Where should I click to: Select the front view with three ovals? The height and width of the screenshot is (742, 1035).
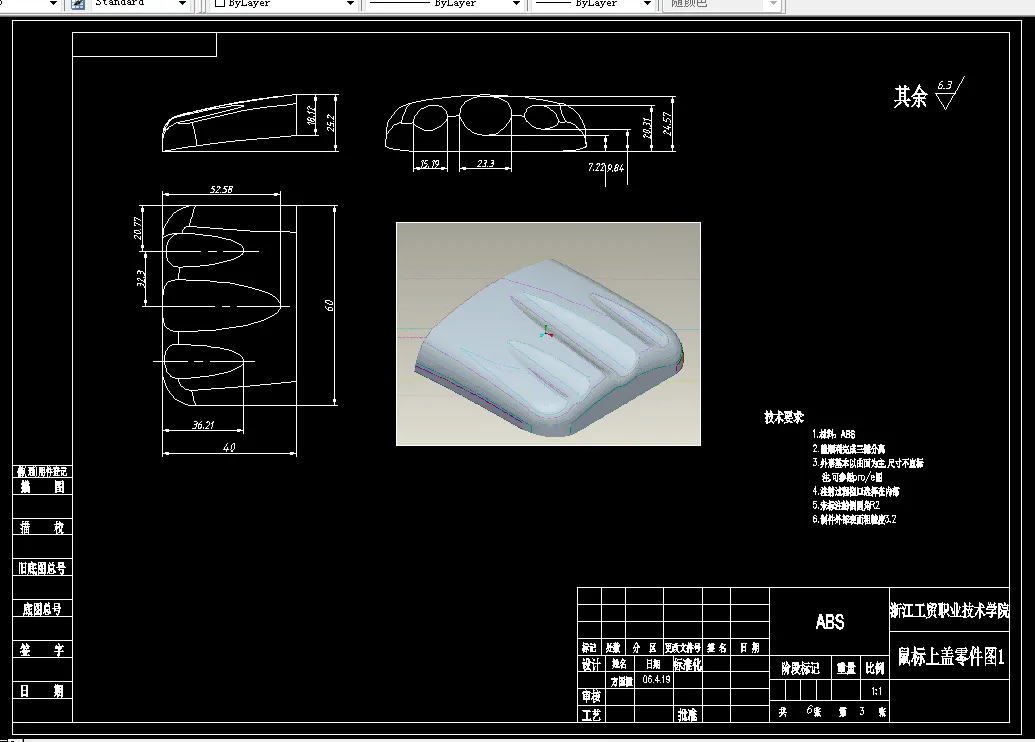click(x=486, y=123)
